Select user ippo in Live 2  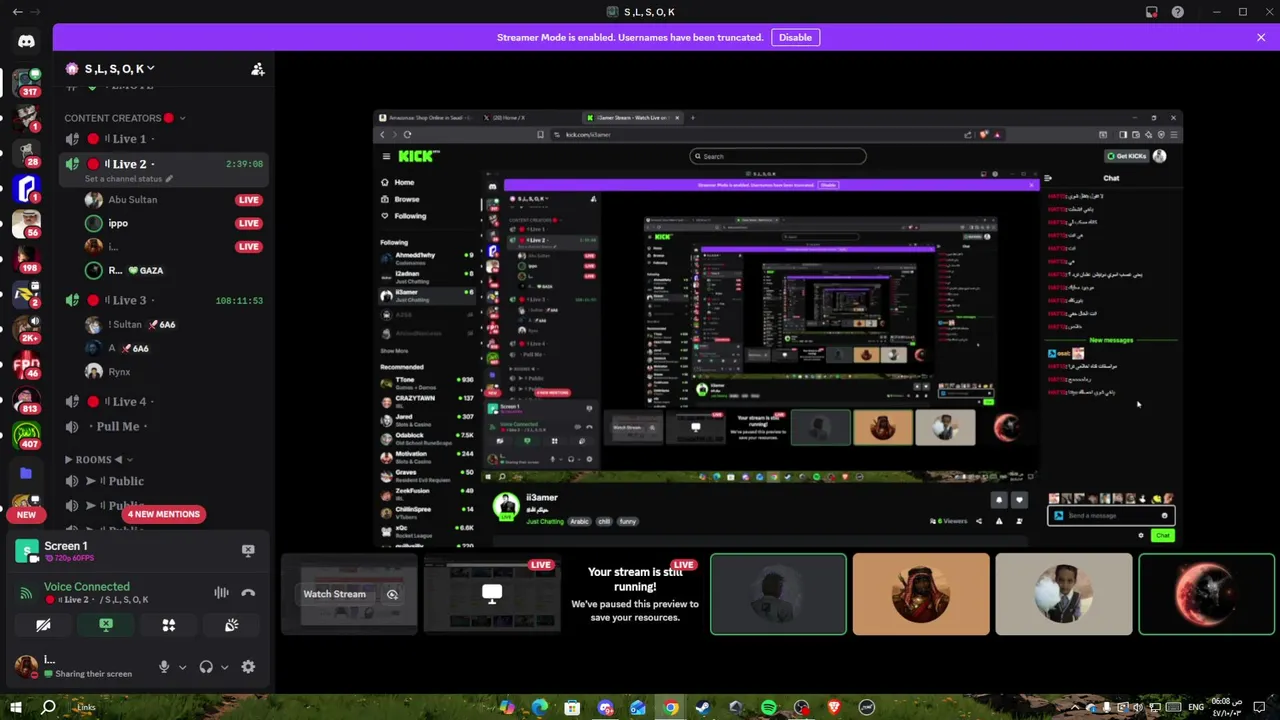[175, 223]
